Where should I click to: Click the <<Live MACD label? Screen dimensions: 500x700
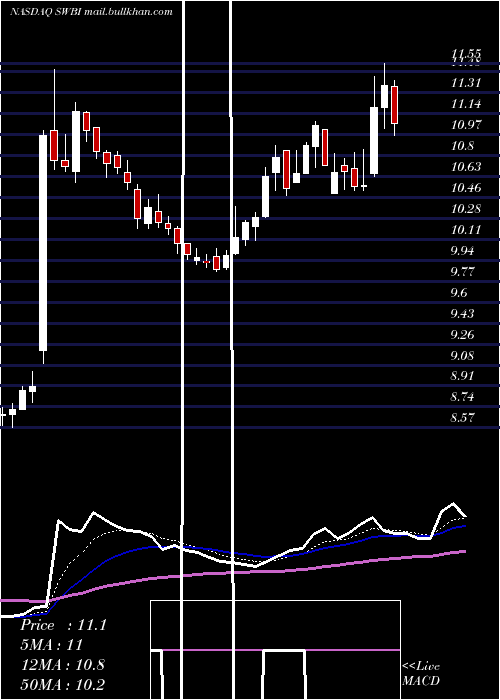(x=421, y=673)
